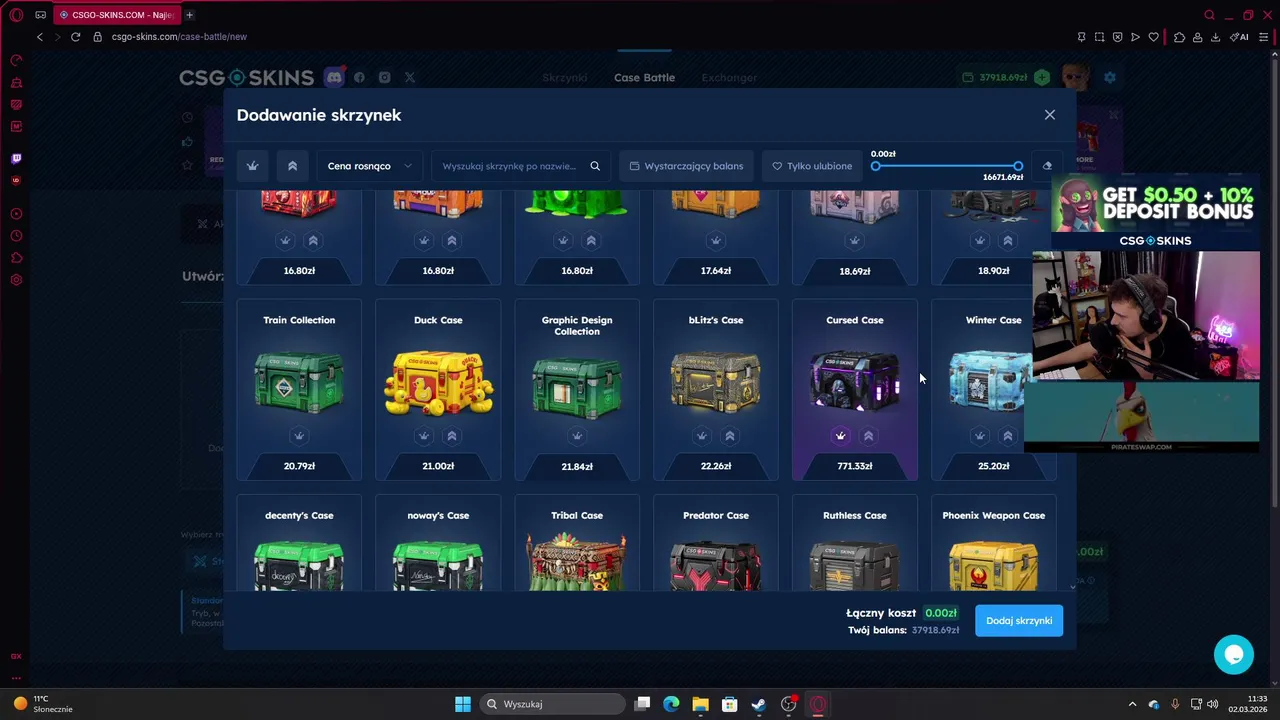Click crown icon on the 18.69zł case card
Screen dimensions: 1280x720
855,240
